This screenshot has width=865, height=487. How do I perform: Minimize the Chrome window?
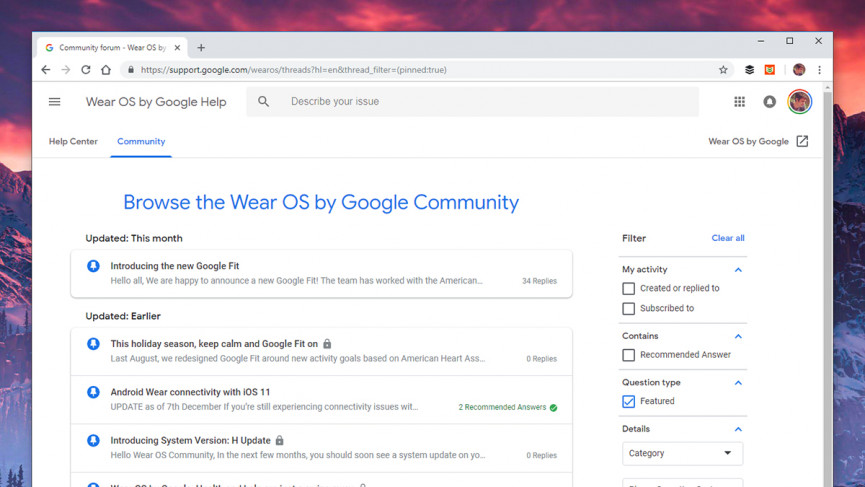[761, 41]
